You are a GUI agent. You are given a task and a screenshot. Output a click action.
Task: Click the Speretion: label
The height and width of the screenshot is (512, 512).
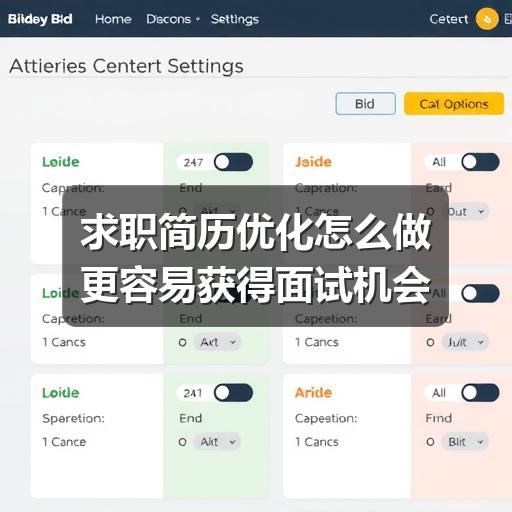pos(73,419)
